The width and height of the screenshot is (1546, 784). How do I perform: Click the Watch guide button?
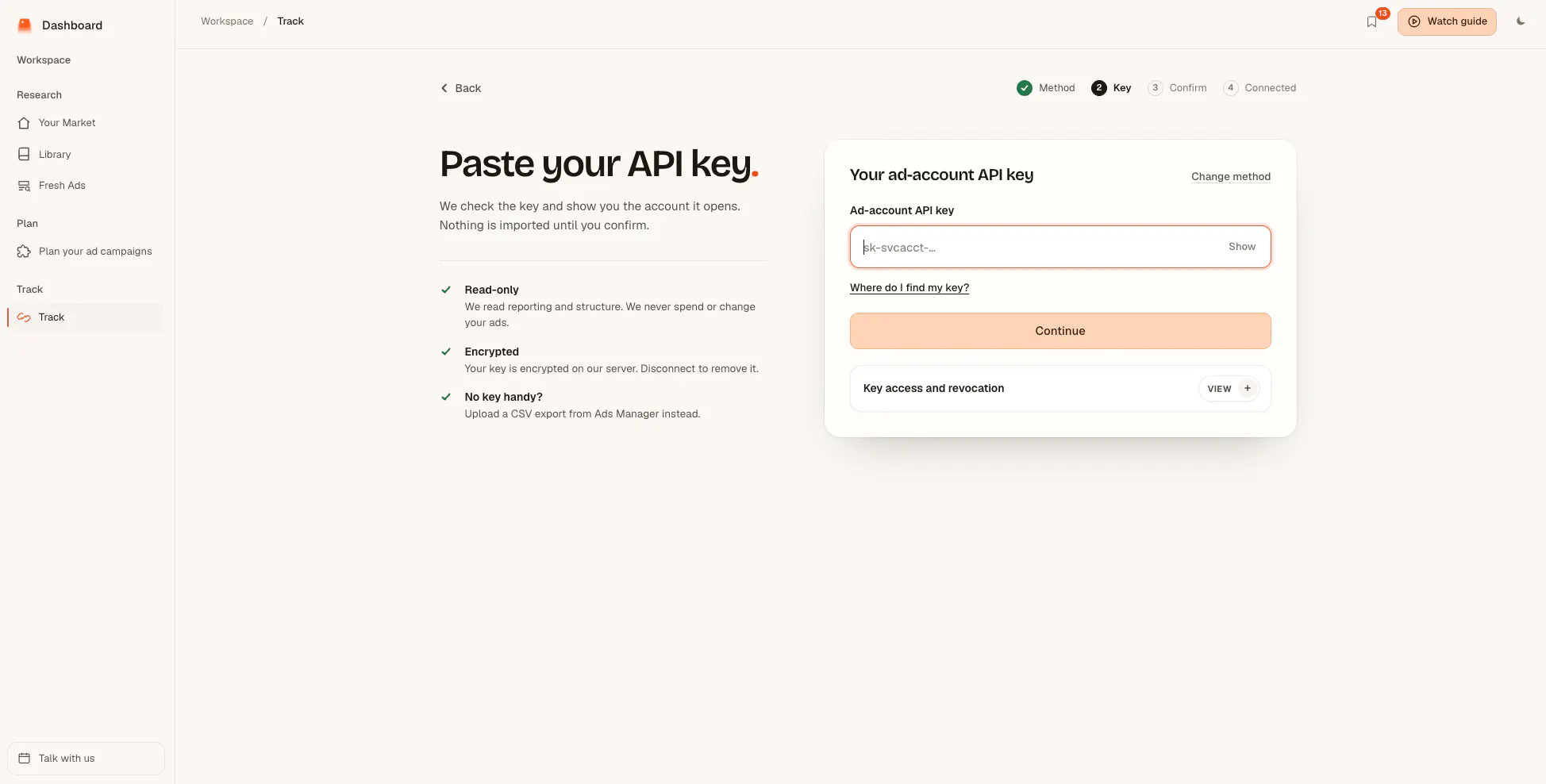(x=1447, y=21)
